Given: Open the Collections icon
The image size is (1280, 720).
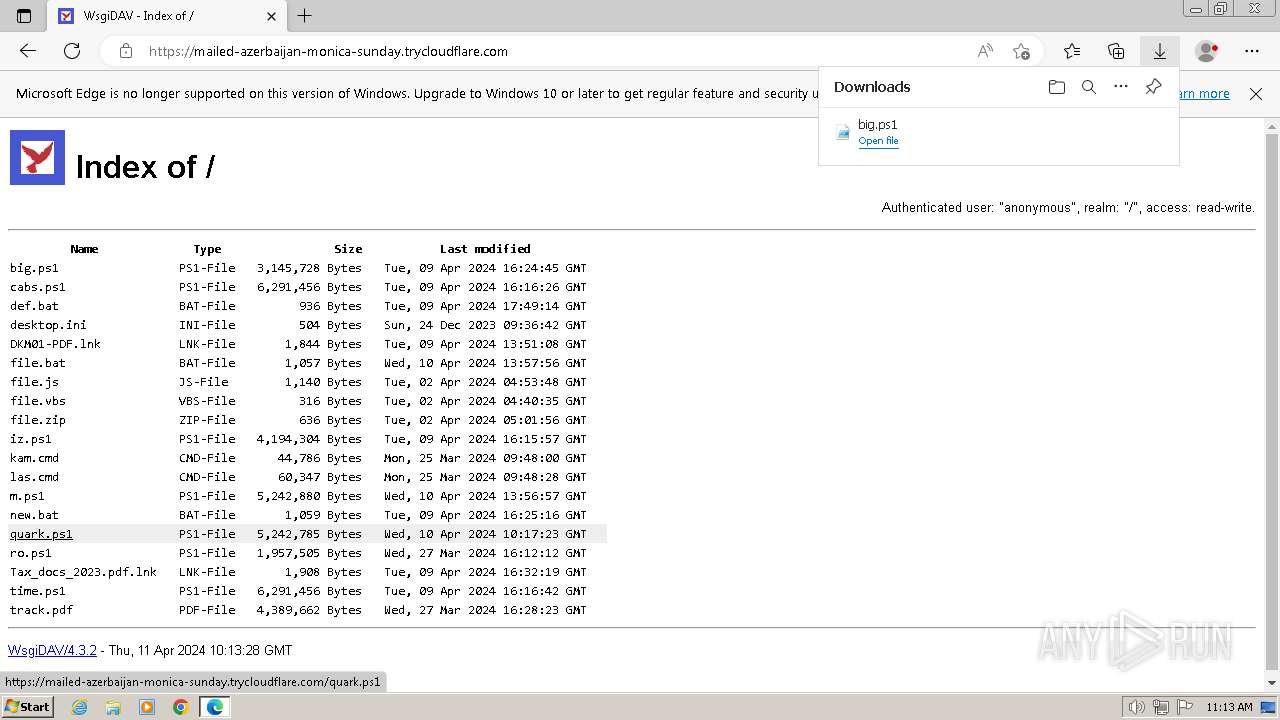Looking at the screenshot, I should click(x=1116, y=51).
